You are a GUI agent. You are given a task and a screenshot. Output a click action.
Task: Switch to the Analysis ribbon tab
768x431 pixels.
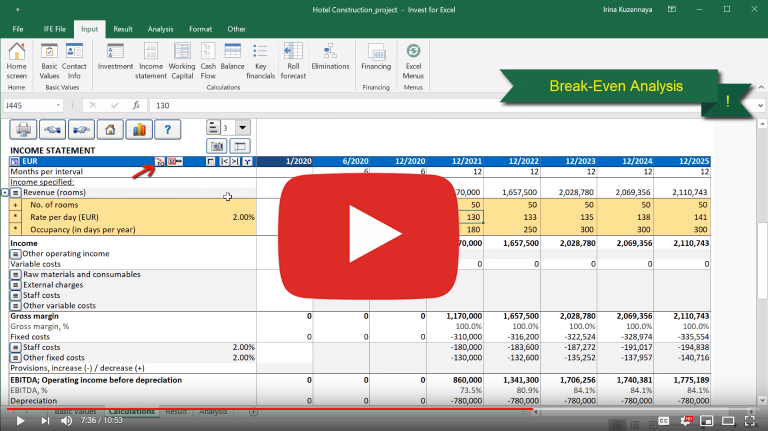pyautogui.click(x=160, y=29)
